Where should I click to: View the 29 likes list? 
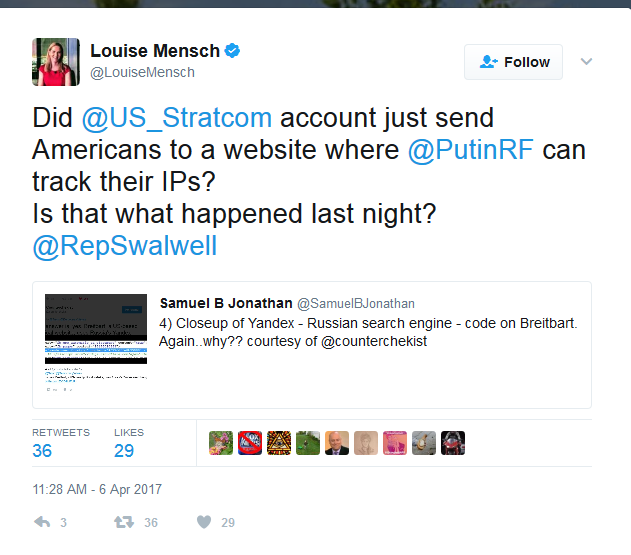(x=129, y=443)
